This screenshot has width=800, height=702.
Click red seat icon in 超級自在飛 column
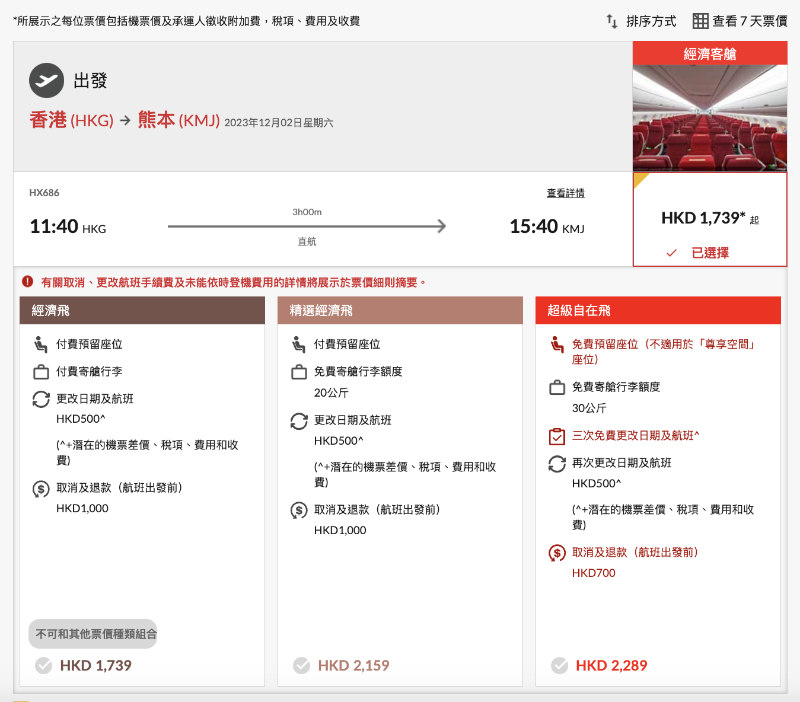(557, 344)
